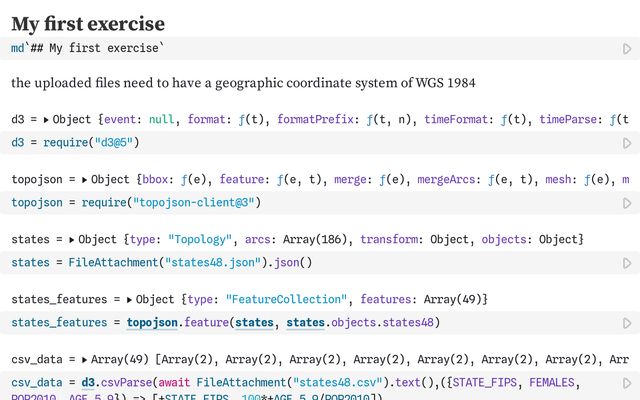This screenshot has width=640, height=400.
Task: Run the d3 require cell
Action: 627,143
